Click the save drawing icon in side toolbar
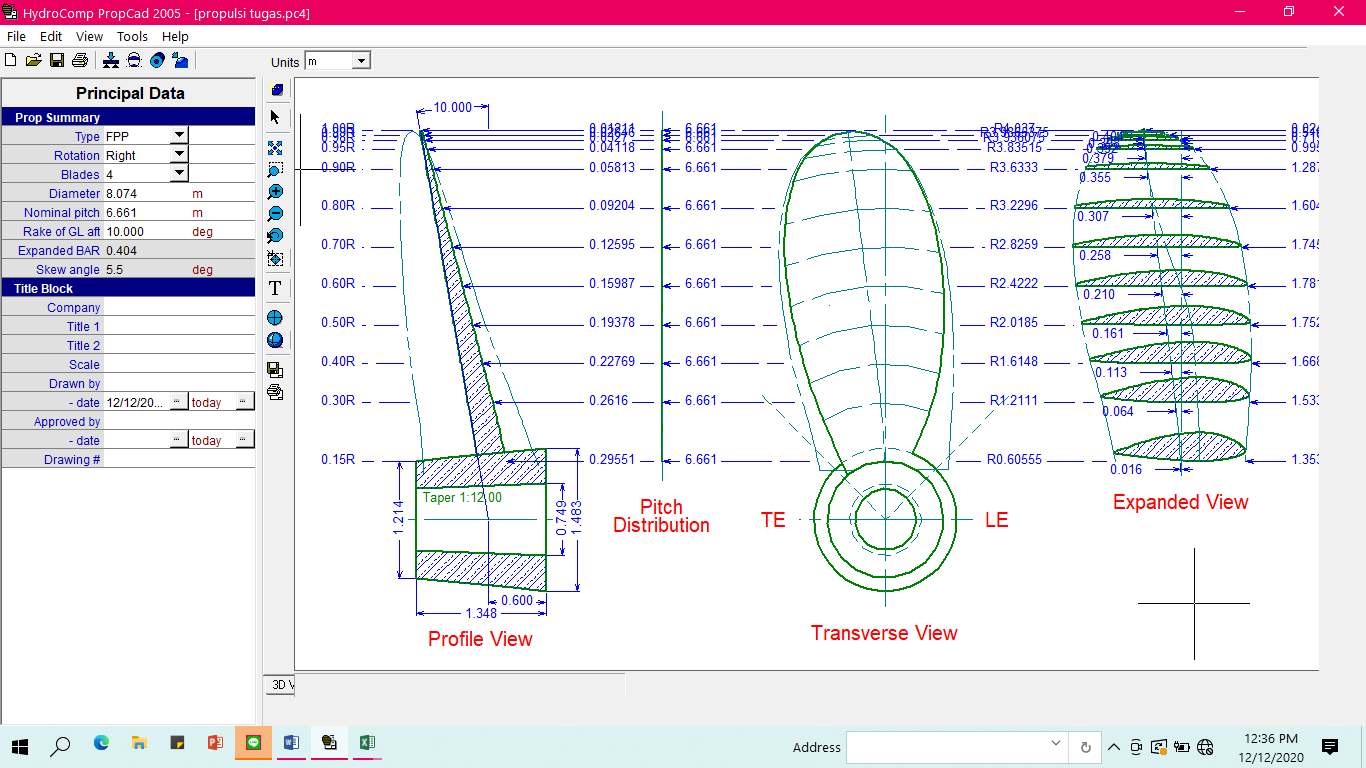This screenshot has width=1366, height=768. click(x=276, y=370)
